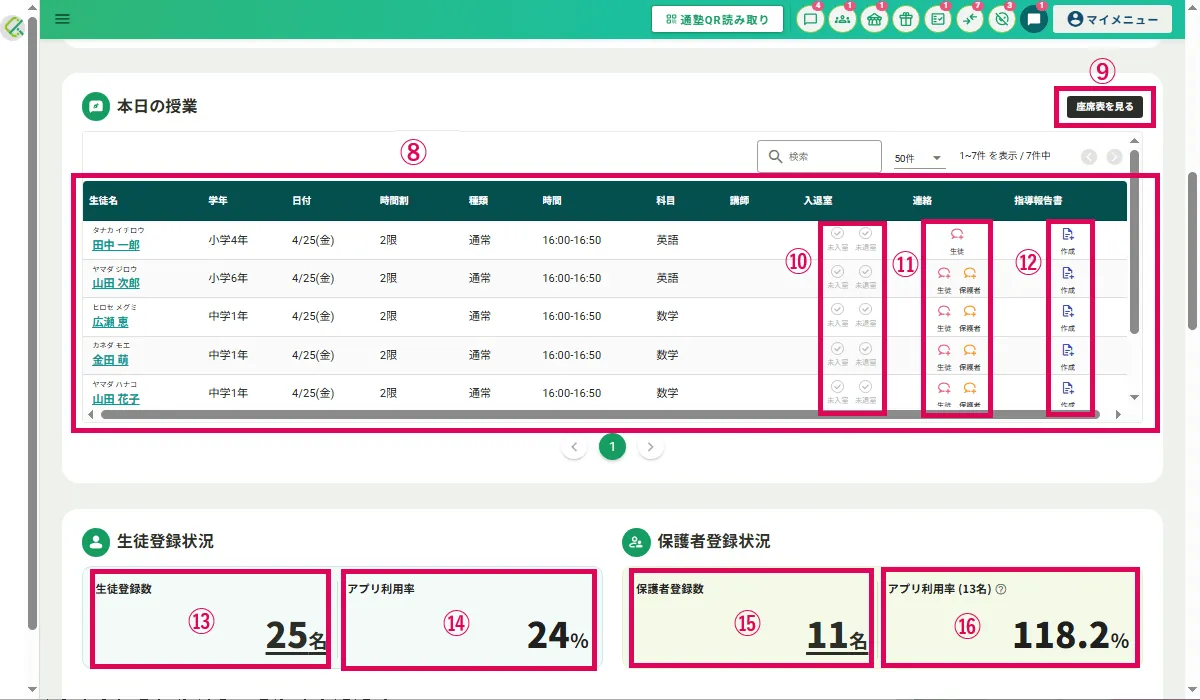1200x700 pixels.
Task: Open the dark chat message icon
Action: coord(1034,19)
